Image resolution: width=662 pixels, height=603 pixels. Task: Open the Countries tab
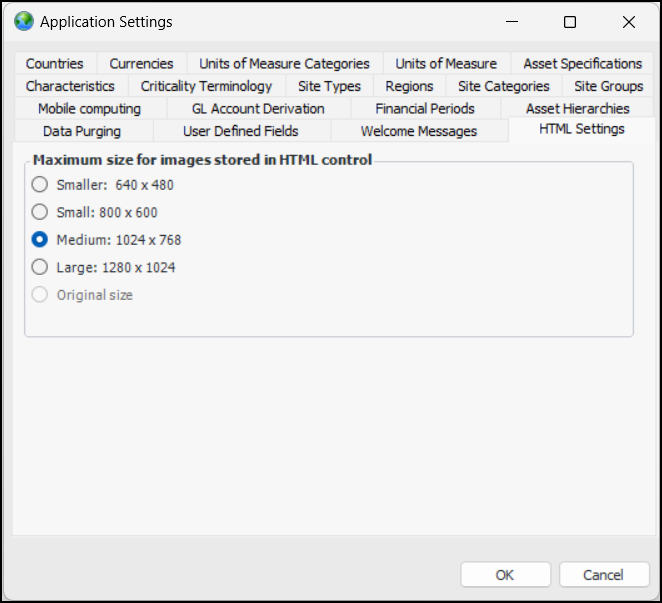coord(55,63)
